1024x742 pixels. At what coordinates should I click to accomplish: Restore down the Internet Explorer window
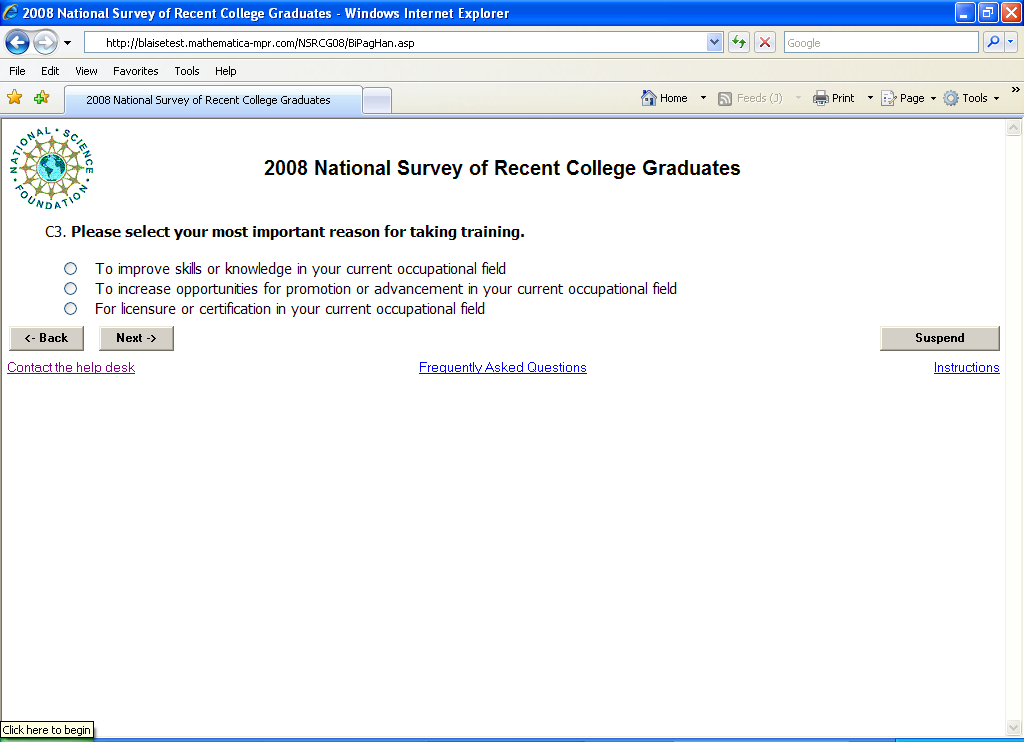[988, 12]
